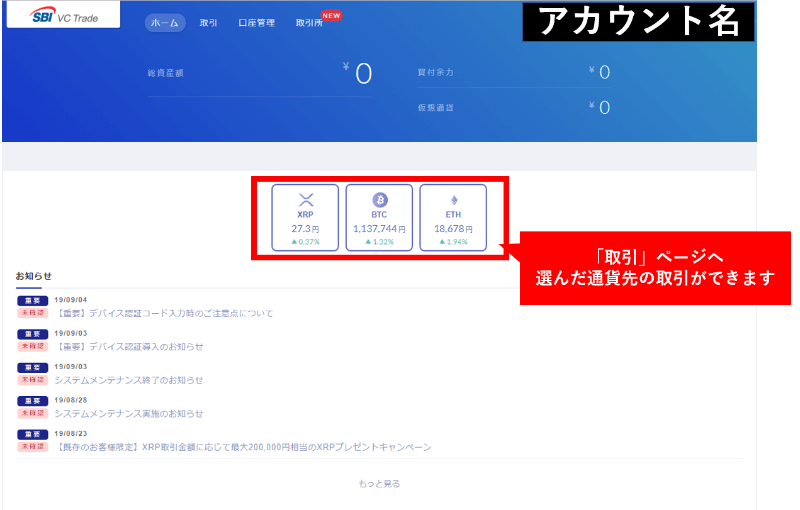This screenshot has height=510, width=800.
Task: Open the 口座管理 menu
Action: pos(257,23)
